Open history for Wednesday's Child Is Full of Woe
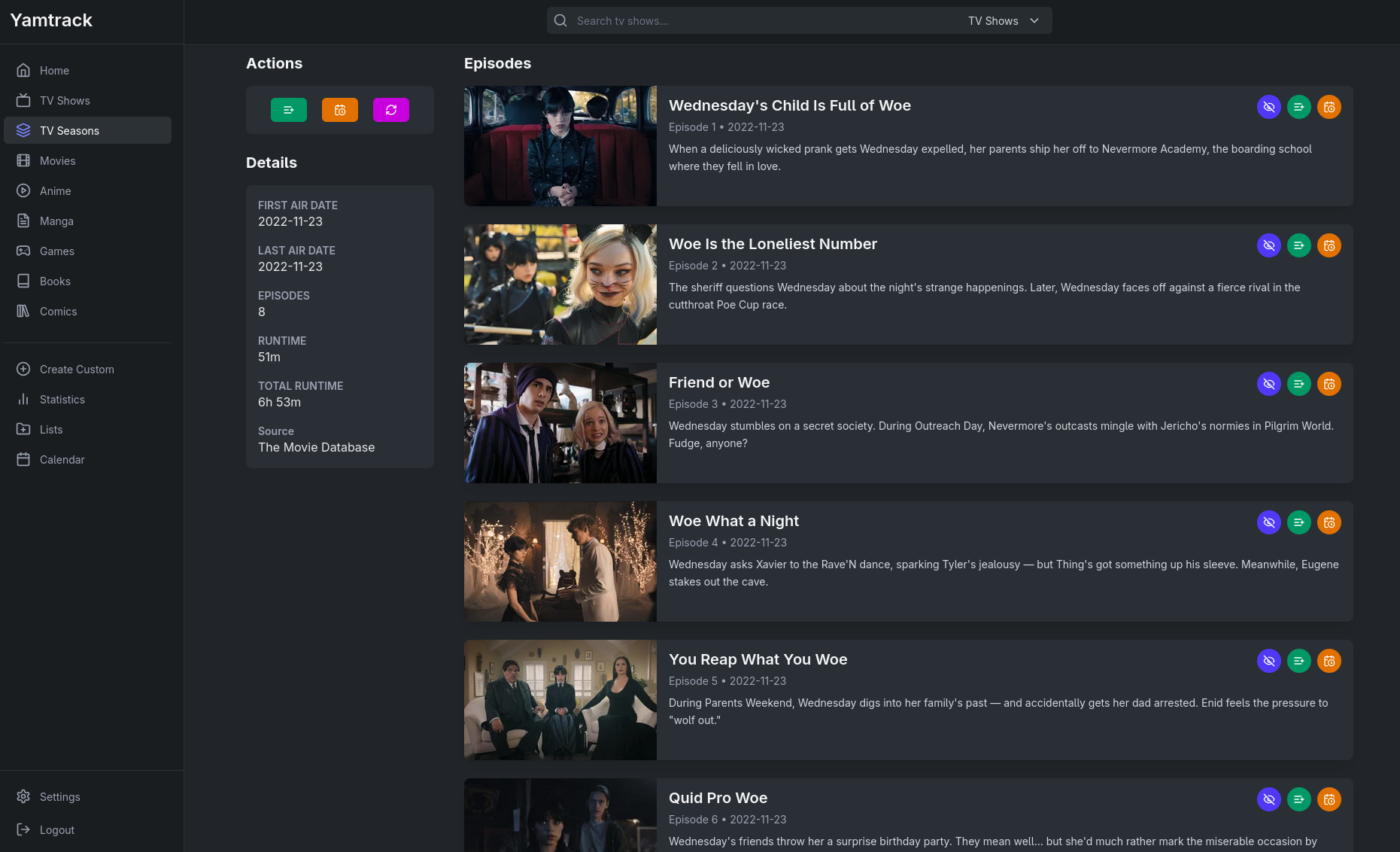 pos(1329,107)
